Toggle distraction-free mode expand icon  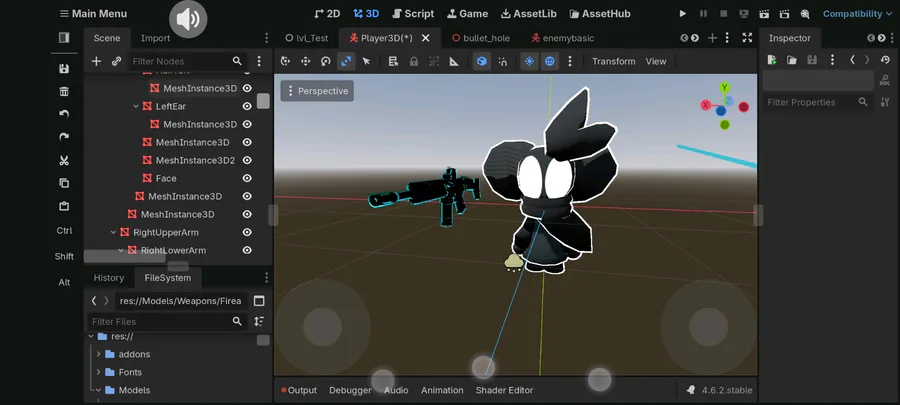coord(747,38)
